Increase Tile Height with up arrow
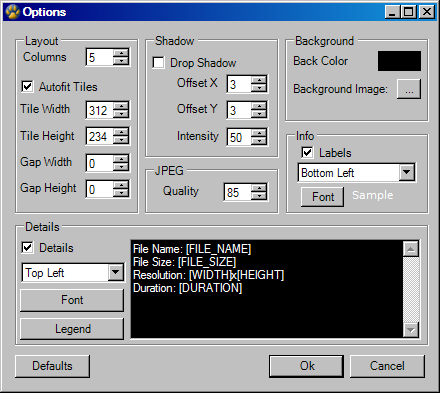This screenshot has width=440, height=393. tap(121, 132)
